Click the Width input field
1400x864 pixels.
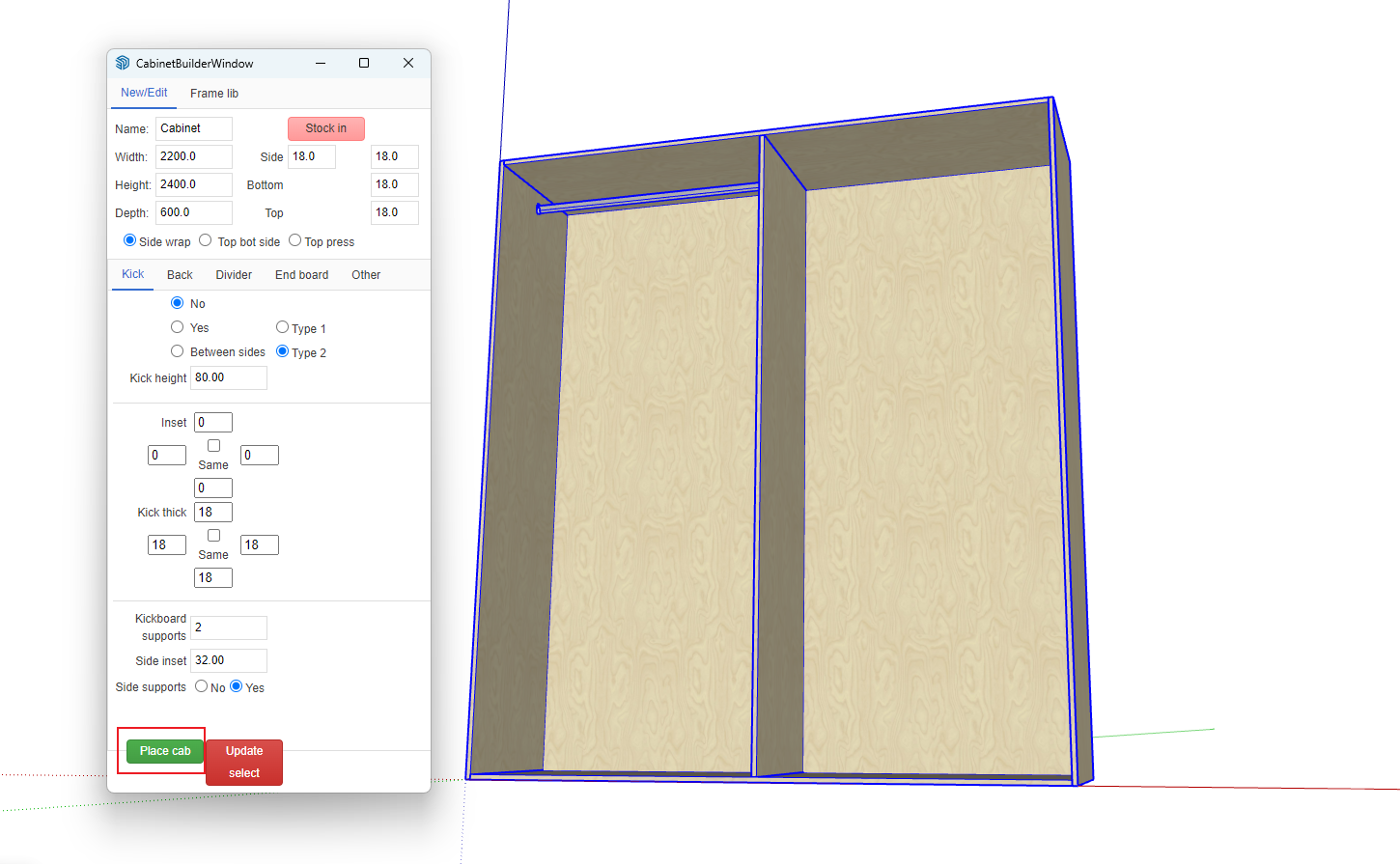193,156
